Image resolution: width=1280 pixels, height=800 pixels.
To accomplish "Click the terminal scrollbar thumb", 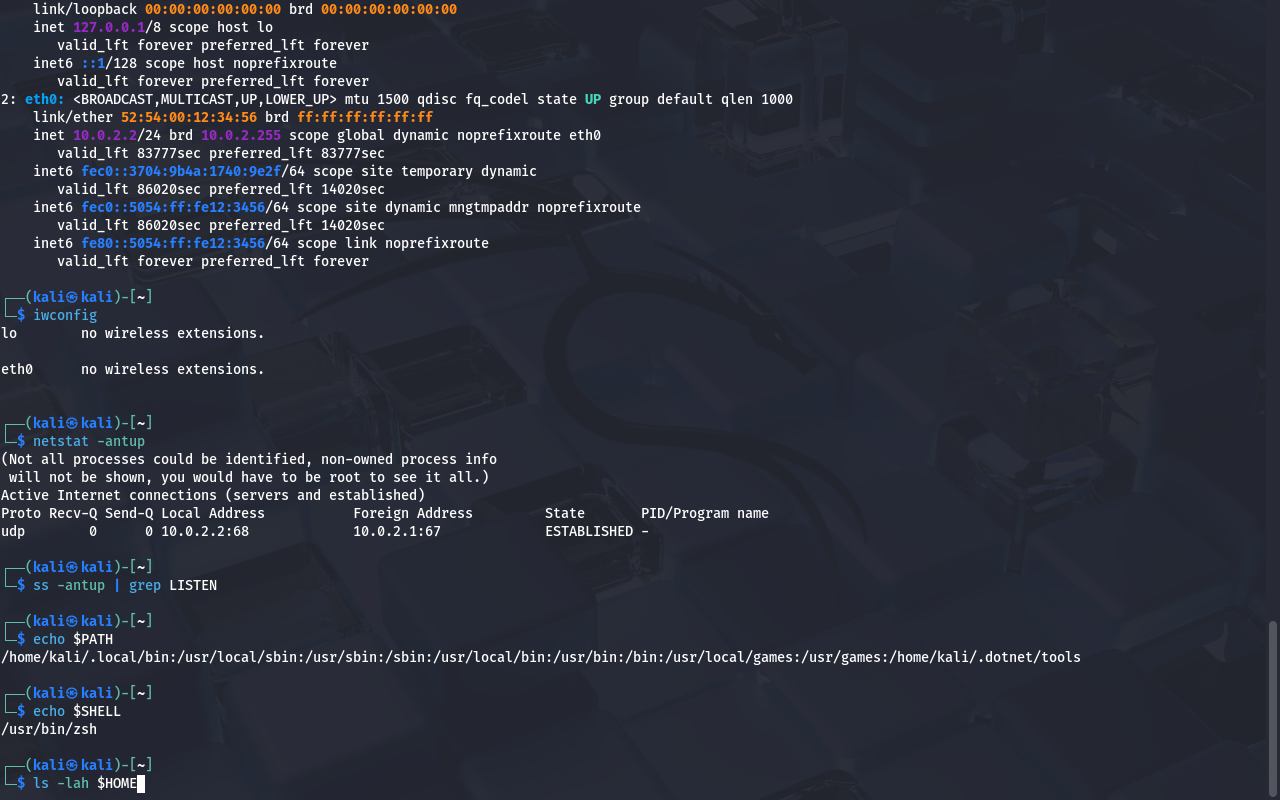I will (1273, 706).
